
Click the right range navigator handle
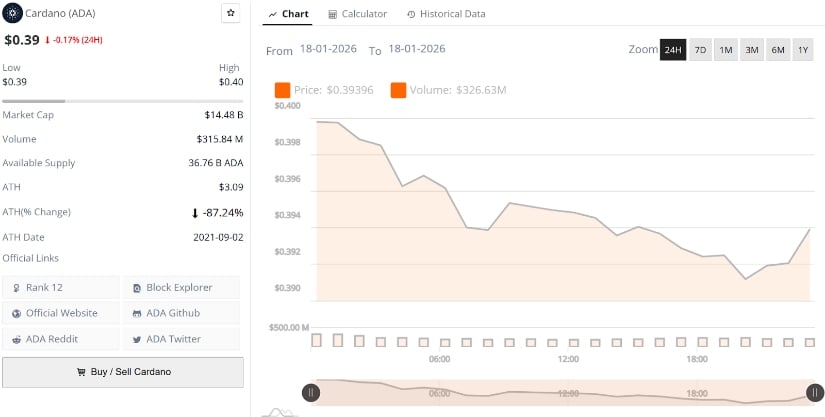(815, 393)
